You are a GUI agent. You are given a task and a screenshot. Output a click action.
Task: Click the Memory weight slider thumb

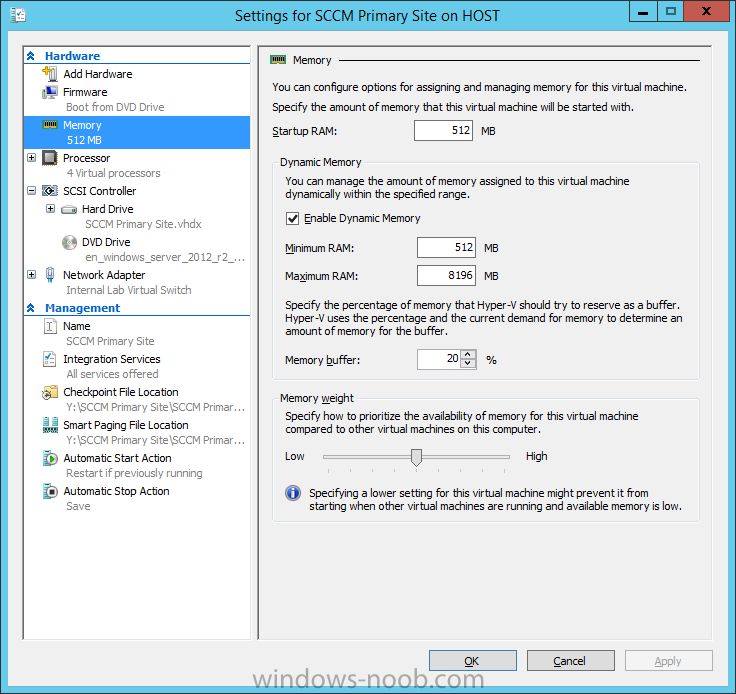416,457
